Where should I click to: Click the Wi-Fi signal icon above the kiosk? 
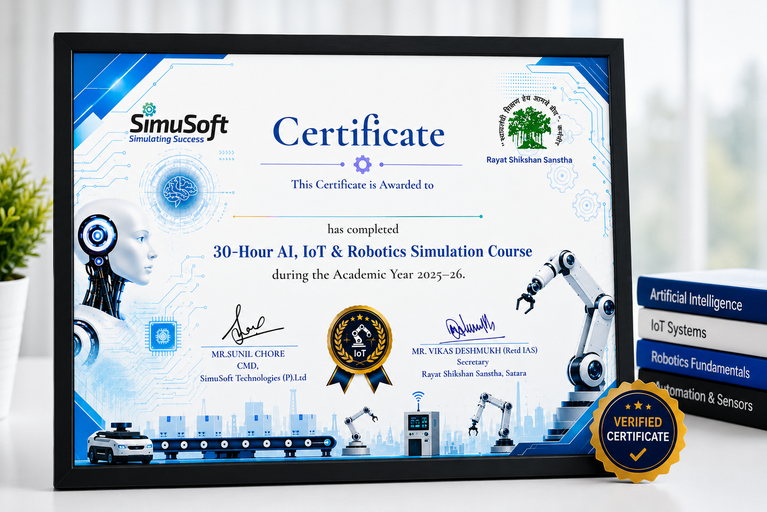(418, 399)
